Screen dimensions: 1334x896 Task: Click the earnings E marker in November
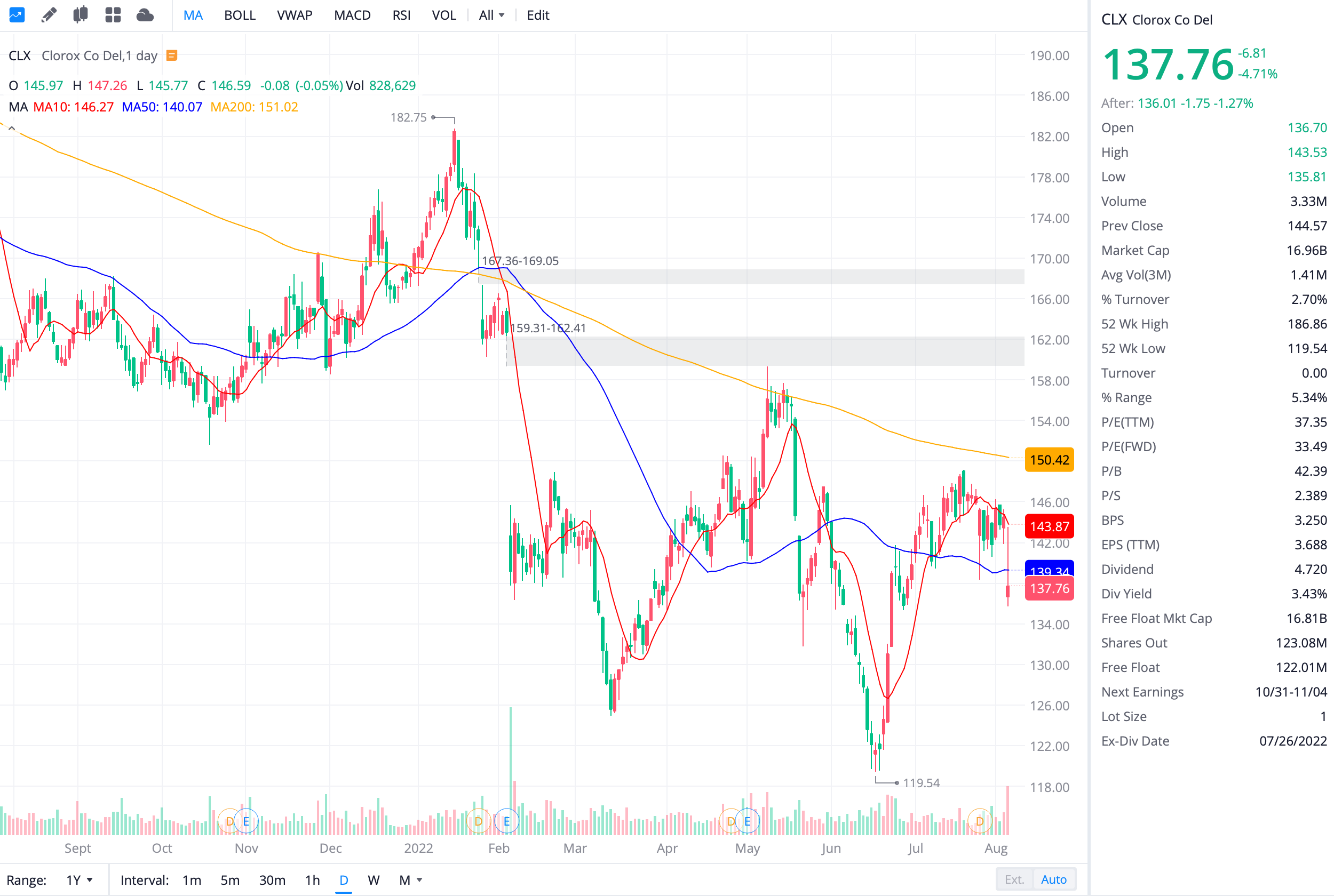[x=247, y=821]
